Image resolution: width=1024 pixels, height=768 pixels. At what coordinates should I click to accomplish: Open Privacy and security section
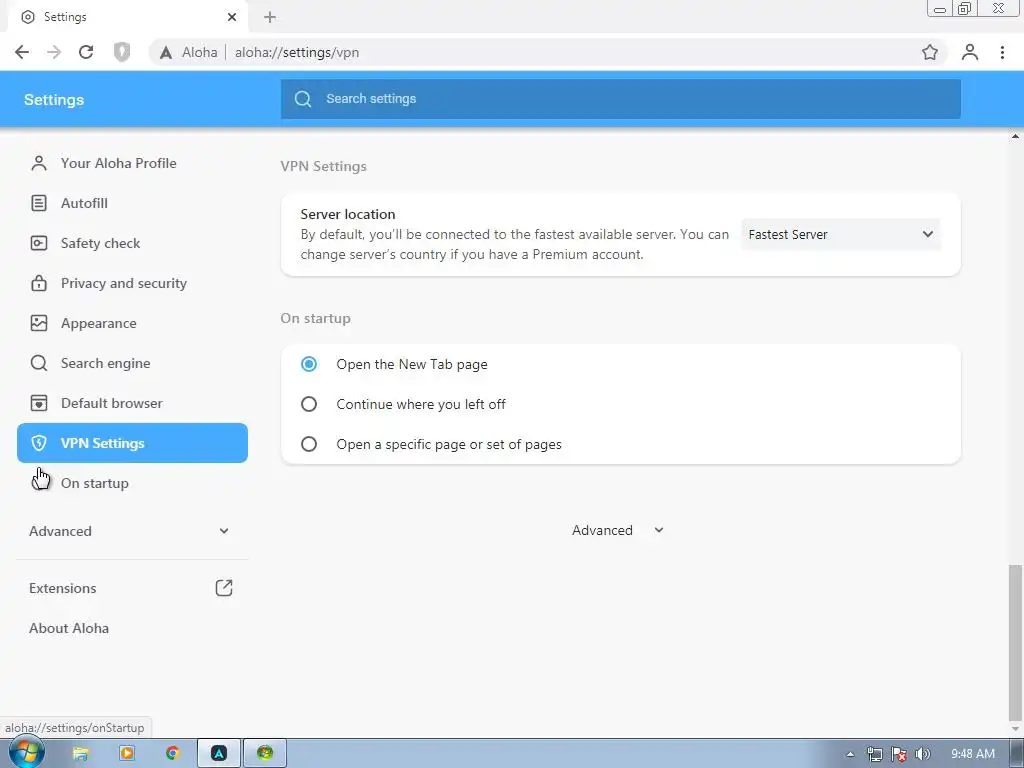[x=133, y=283]
